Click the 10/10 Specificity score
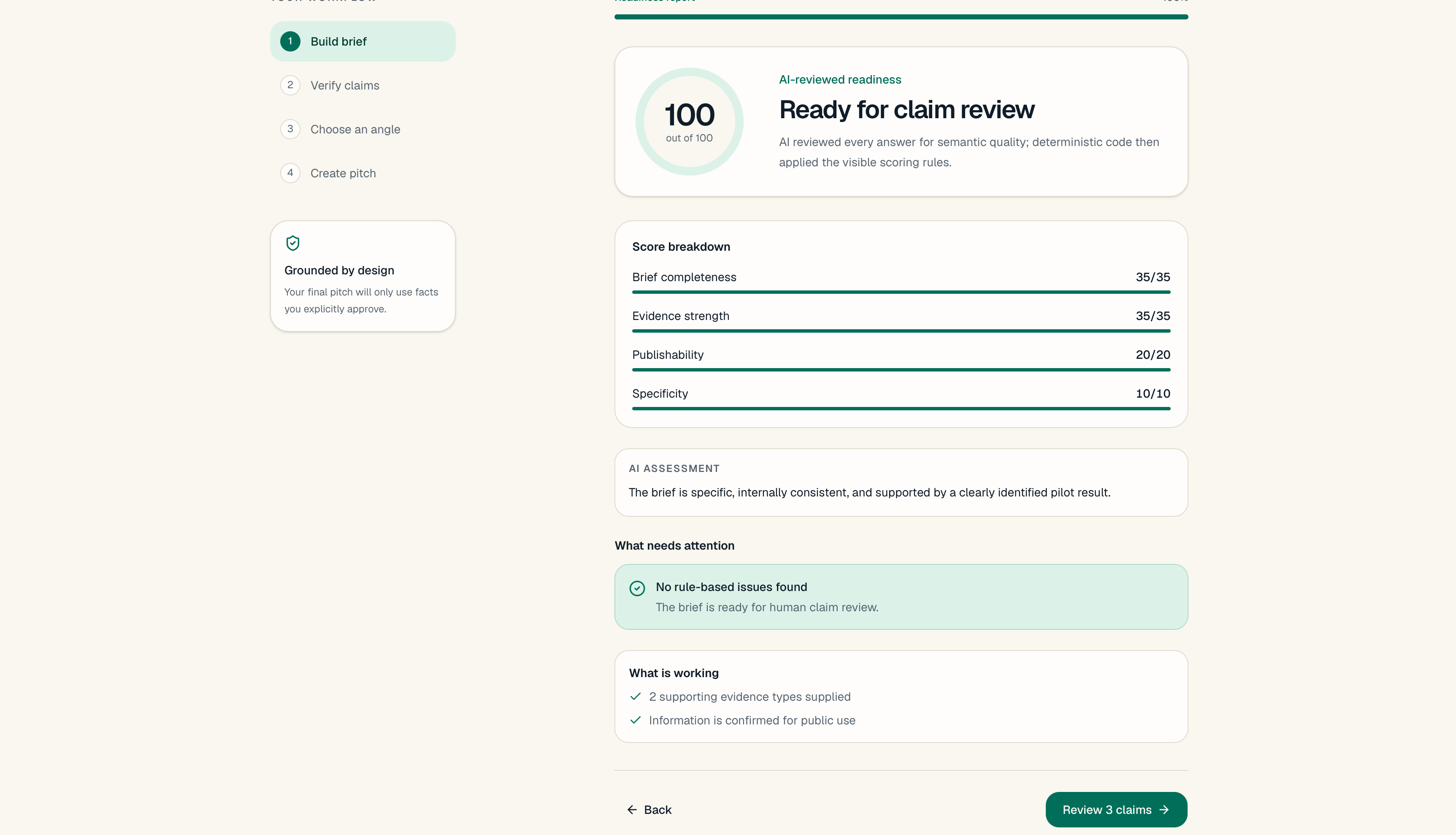This screenshot has height=835, width=1456. 1153,393
